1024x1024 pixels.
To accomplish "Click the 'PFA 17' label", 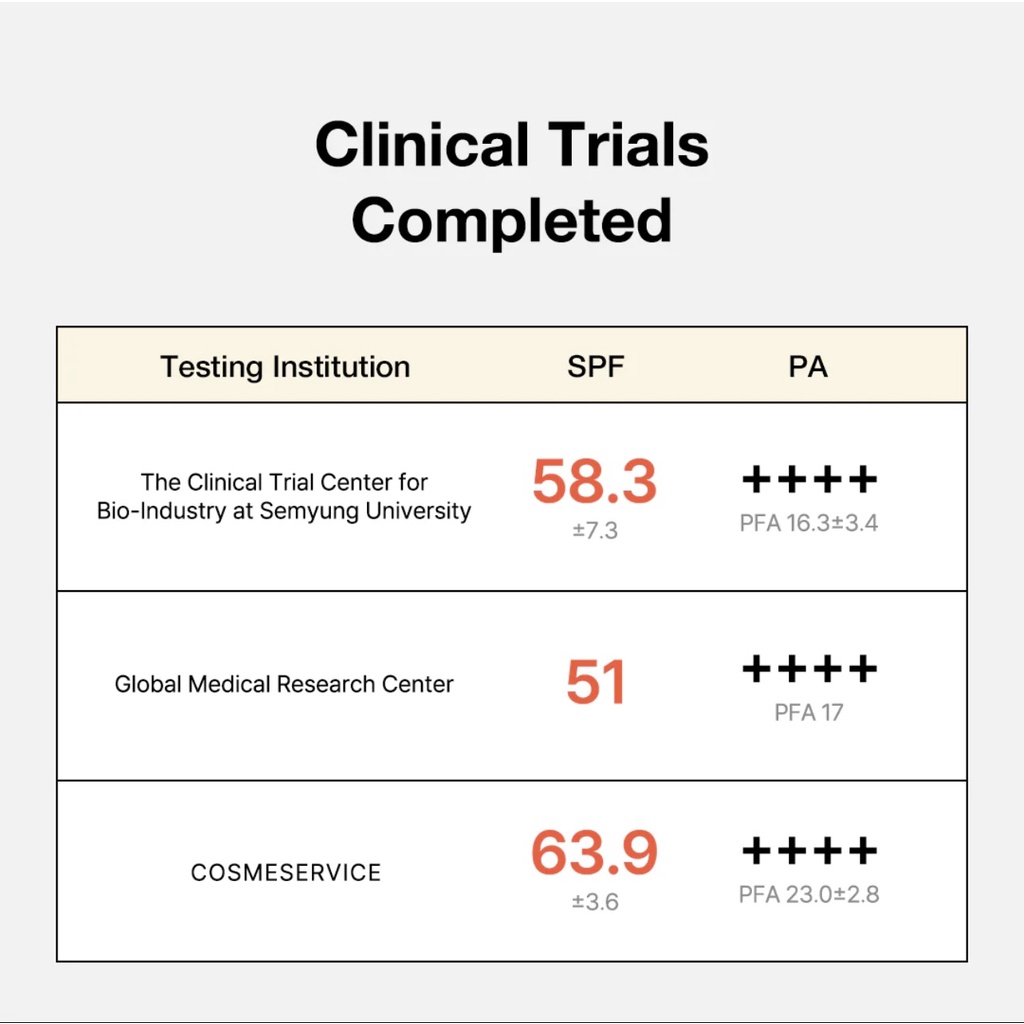I will [x=809, y=713].
